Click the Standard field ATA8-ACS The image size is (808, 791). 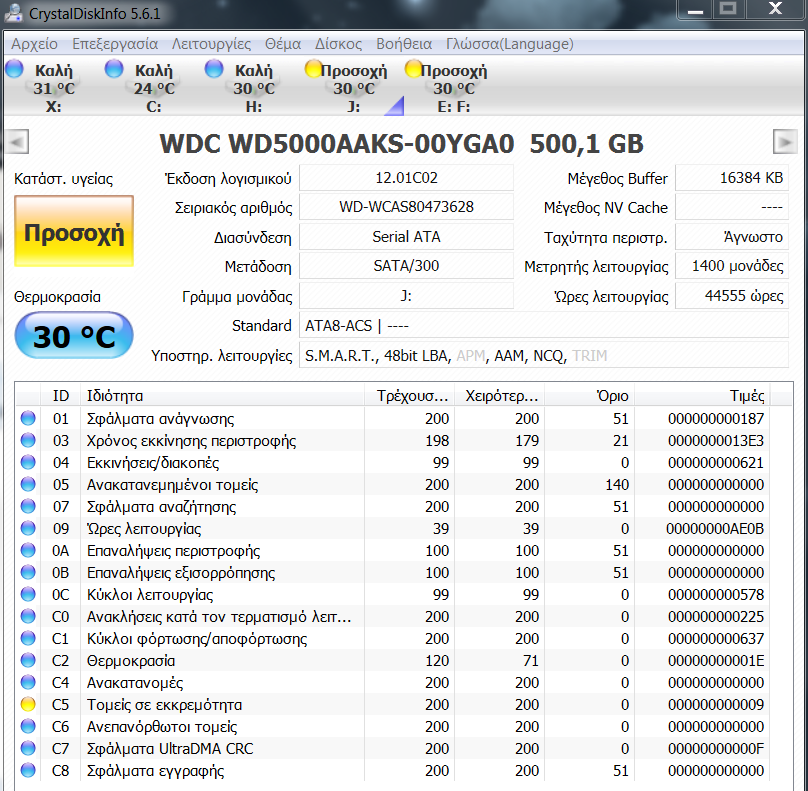coord(544,326)
